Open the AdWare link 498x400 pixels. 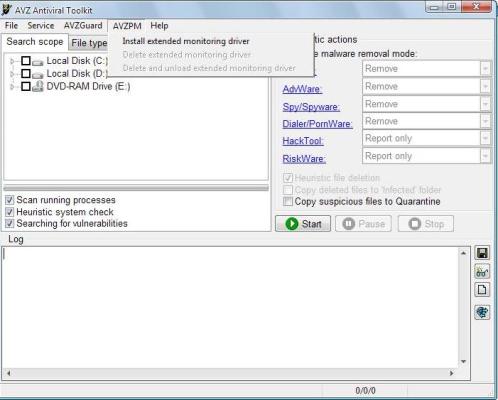tap(302, 89)
